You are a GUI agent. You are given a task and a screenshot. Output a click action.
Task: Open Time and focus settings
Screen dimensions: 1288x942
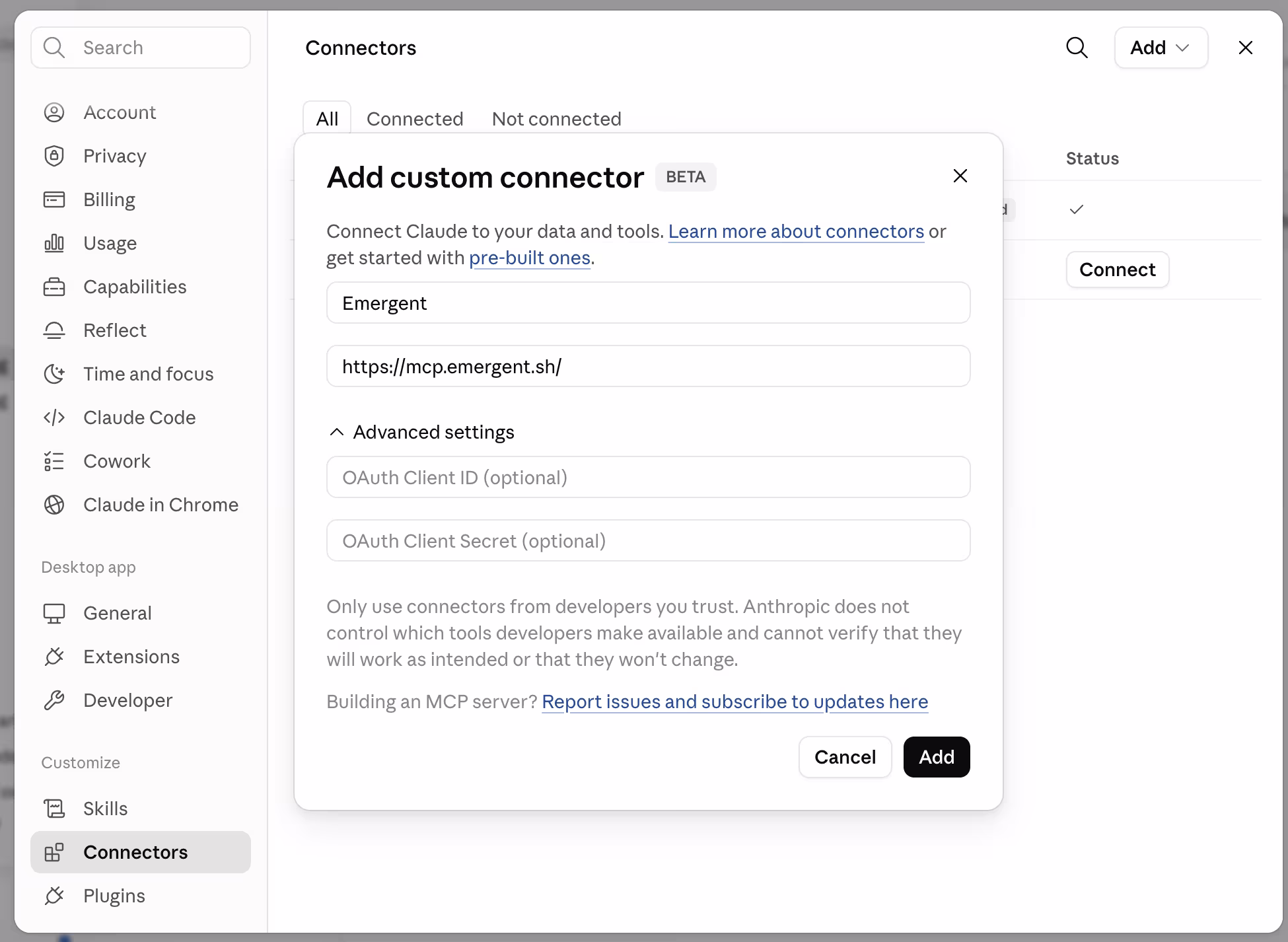tap(141, 374)
